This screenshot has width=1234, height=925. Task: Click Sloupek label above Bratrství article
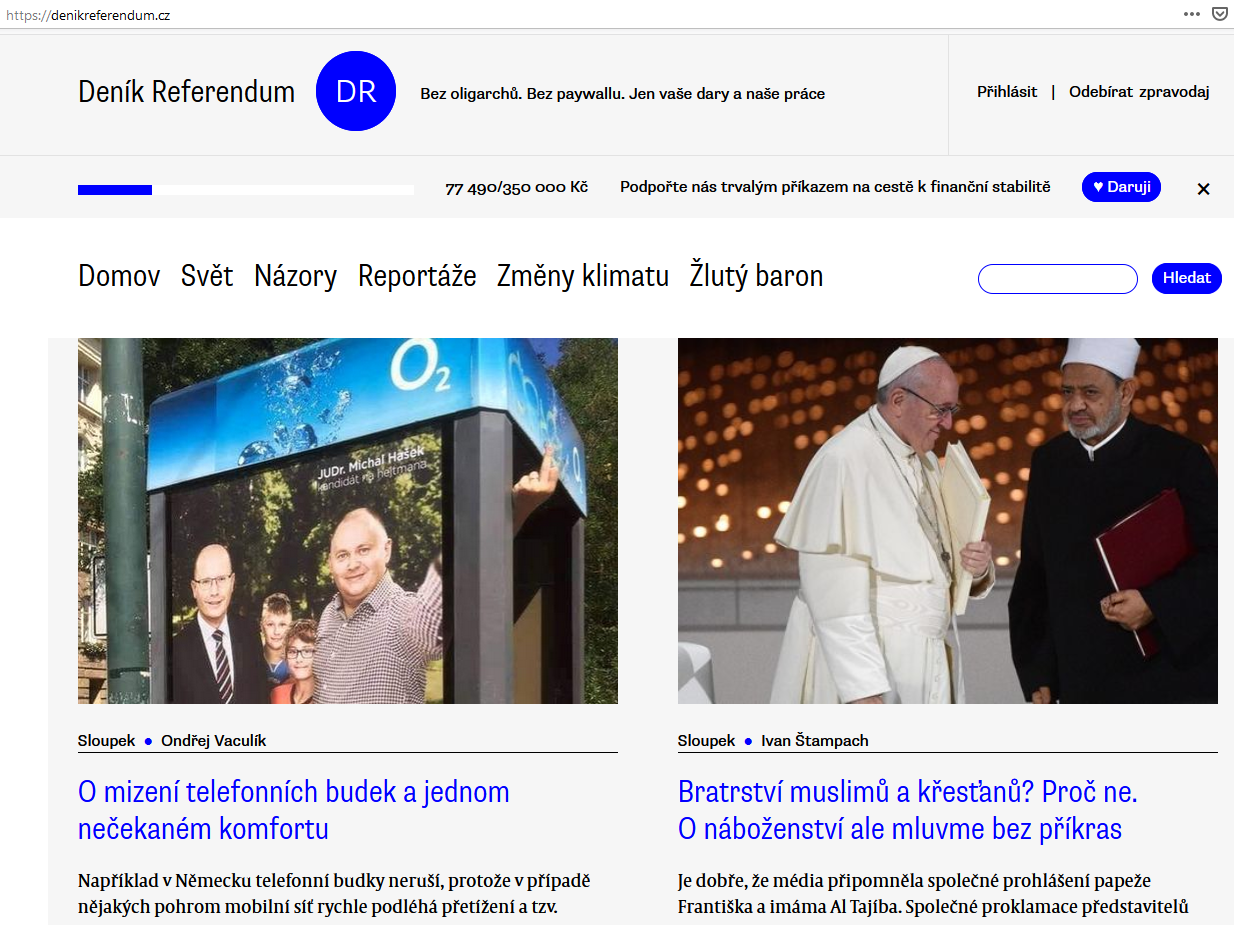pos(706,741)
